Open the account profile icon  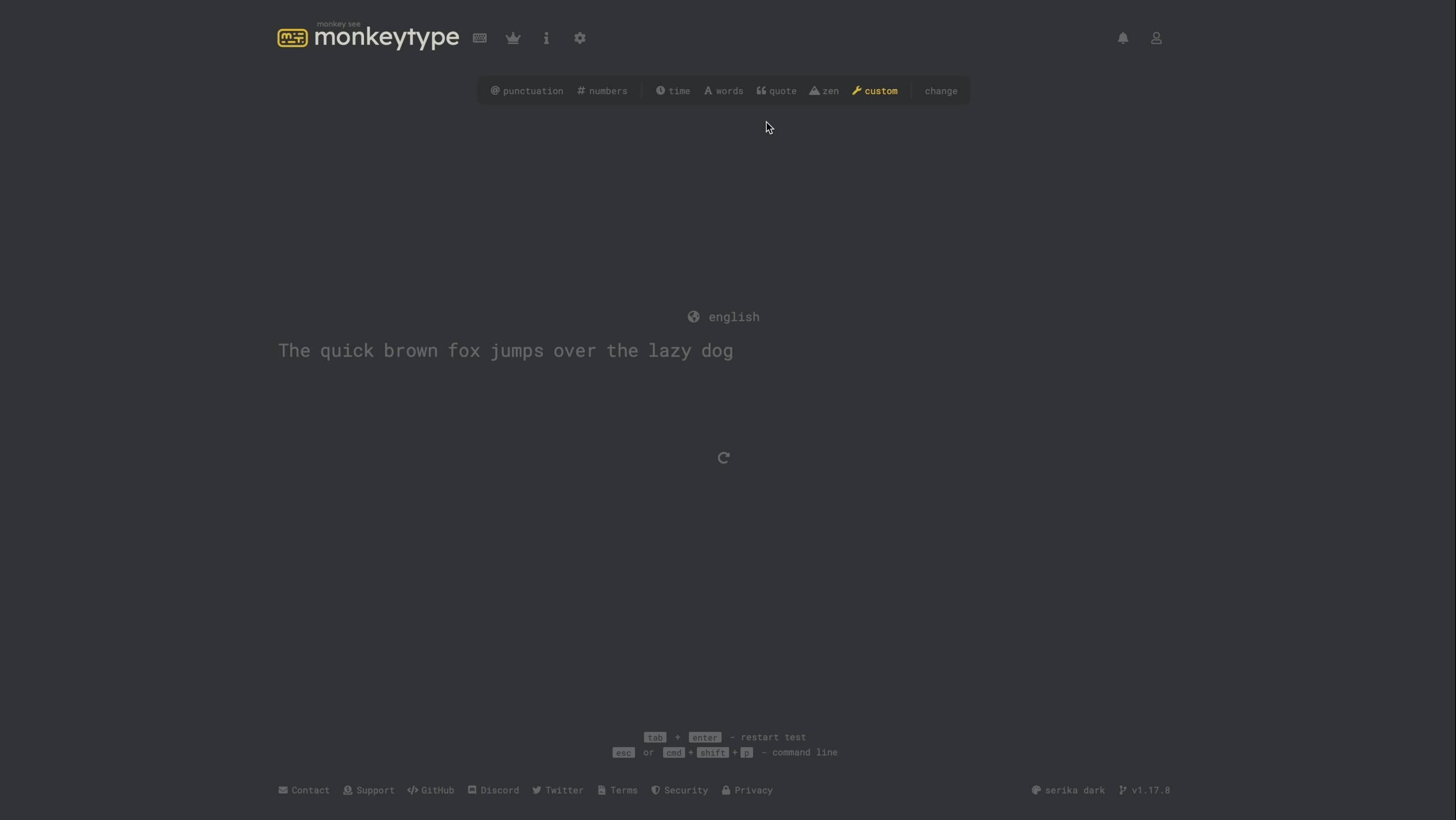pyautogui.click(x=1156, y=38)
